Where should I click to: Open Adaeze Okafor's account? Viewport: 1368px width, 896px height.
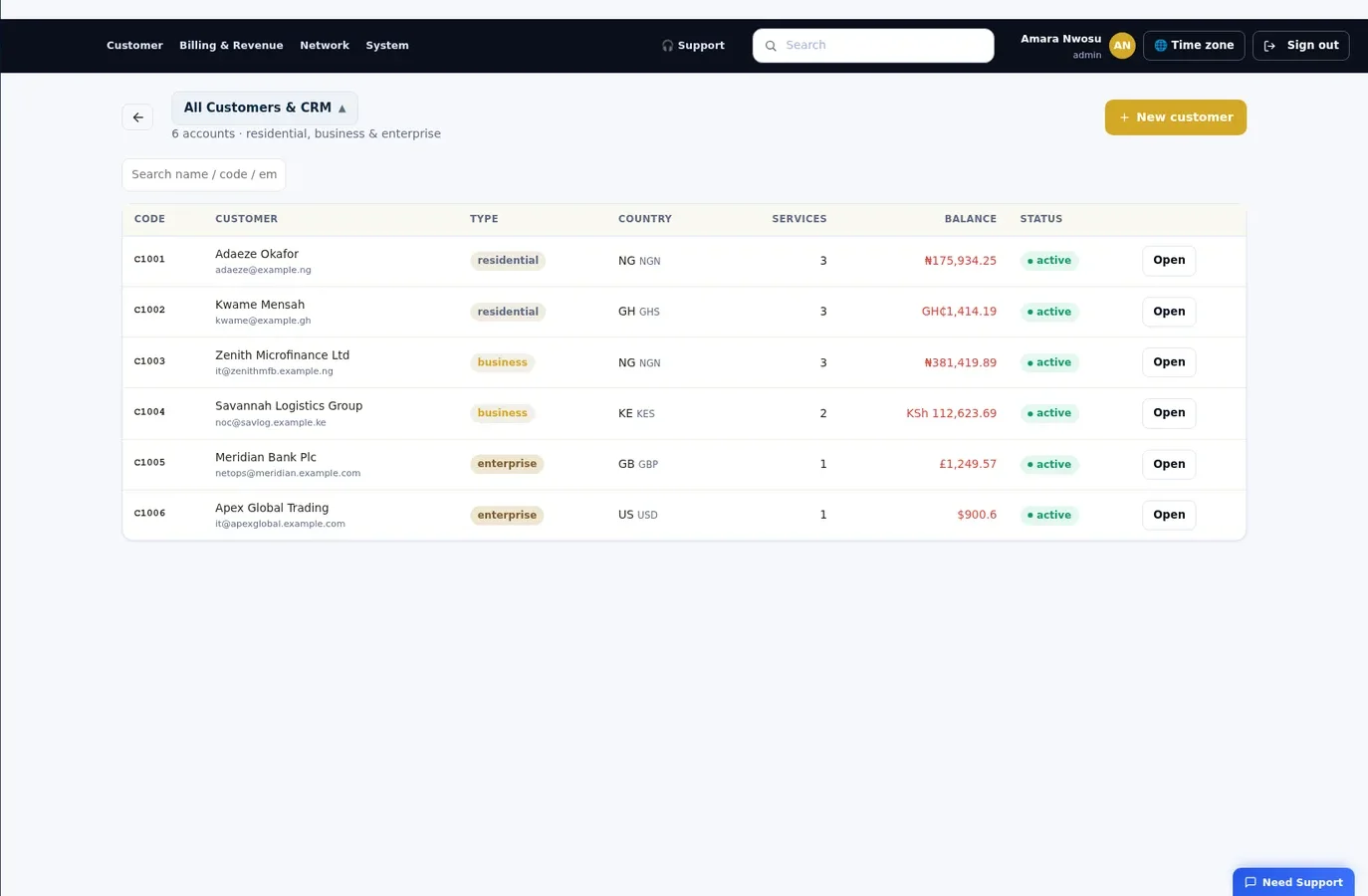[x=1169, y=261]
